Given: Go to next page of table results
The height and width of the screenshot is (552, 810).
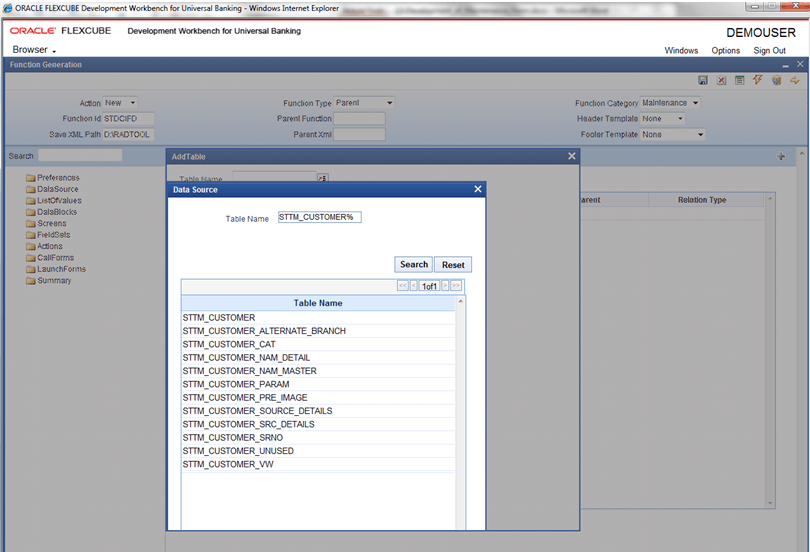Looking at the screenshot, I should (x=445, y=286).
